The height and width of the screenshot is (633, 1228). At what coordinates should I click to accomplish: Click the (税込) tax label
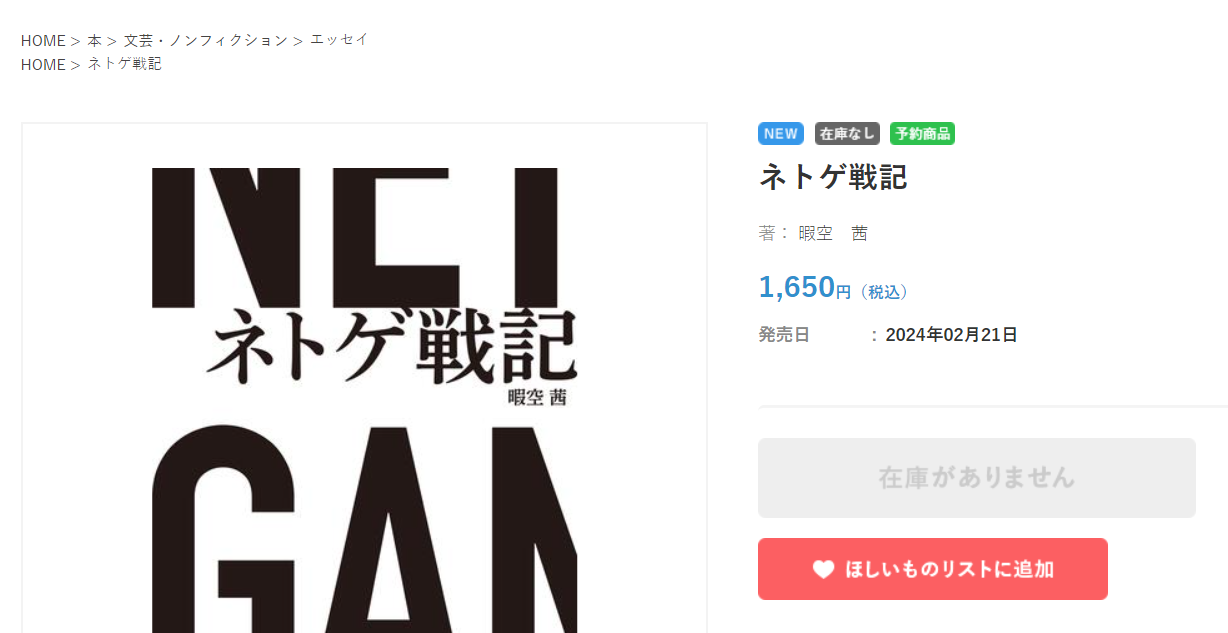(884, 292)
